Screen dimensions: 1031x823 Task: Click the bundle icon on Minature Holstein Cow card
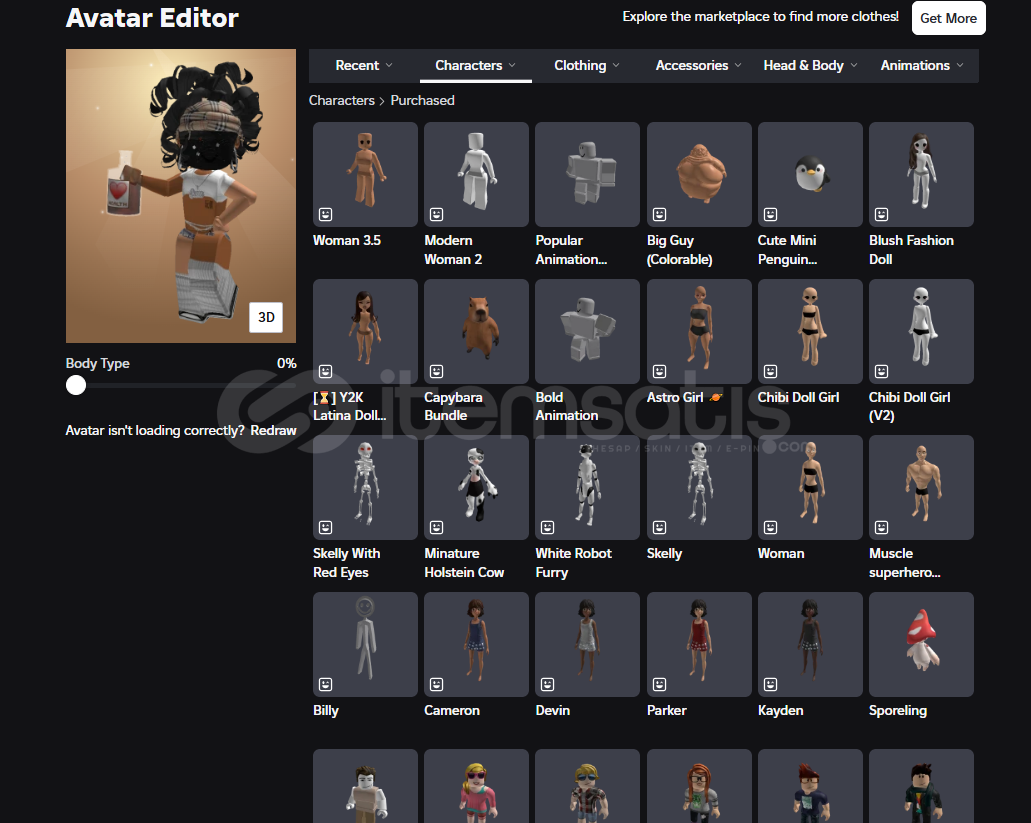click(x=437, y=527)
